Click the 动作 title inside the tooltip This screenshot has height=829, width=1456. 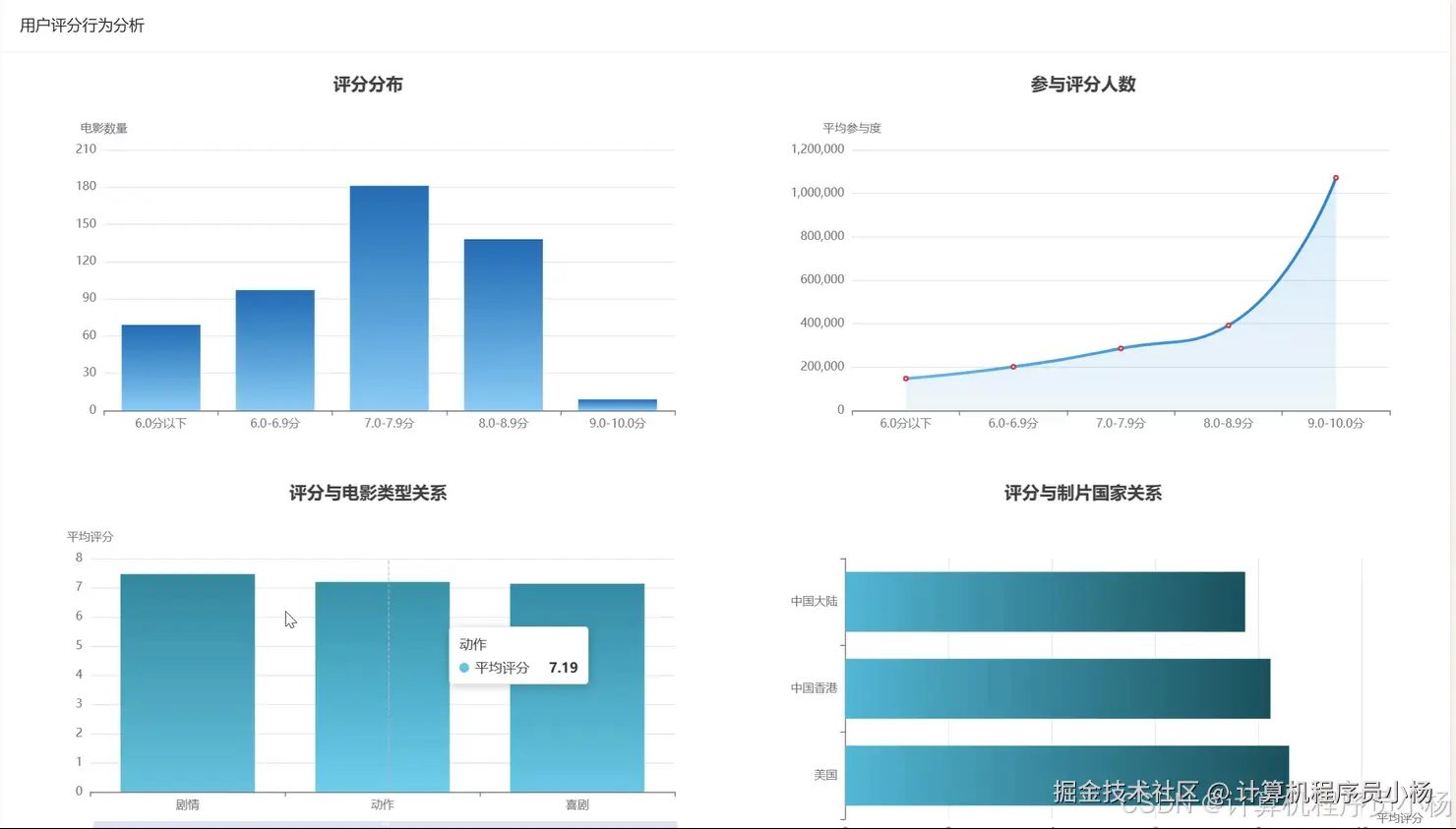[x=473, y=644]
